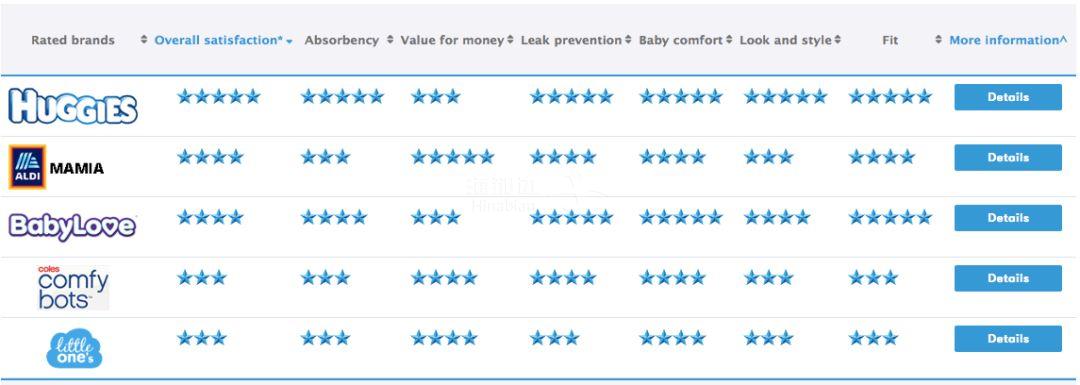Screen dimensions: 1080x385
Task: Click the Huggies brand logo
Action: click(x=73, y=107)
